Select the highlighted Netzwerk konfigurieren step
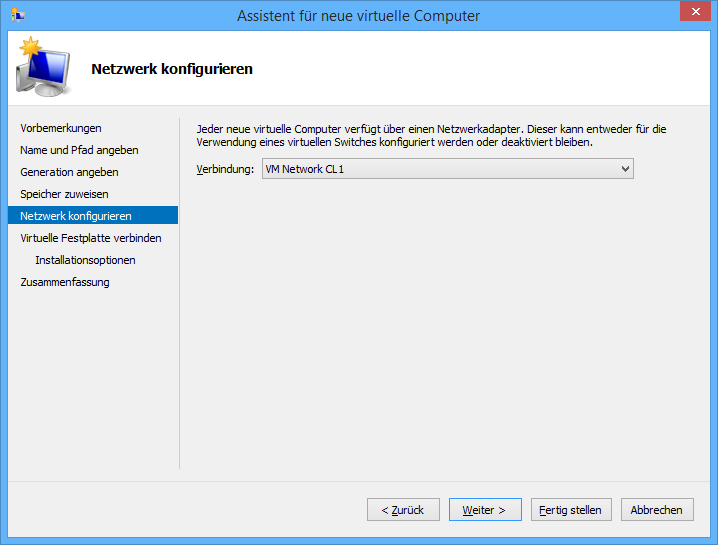This screenshot has width=718, height=545. [76, 216]
